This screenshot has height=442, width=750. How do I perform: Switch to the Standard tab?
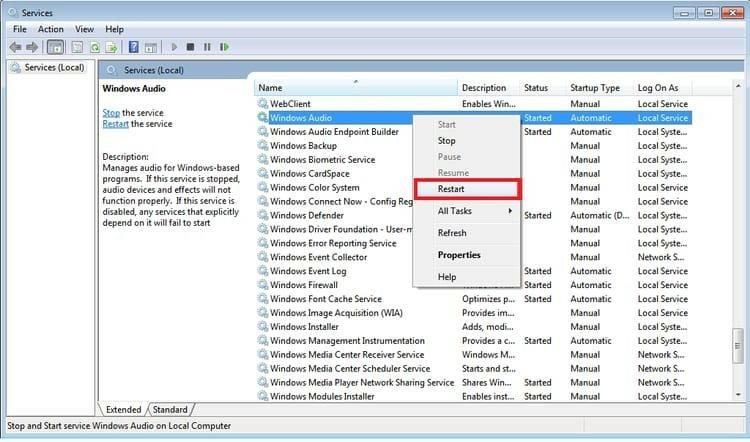170,409
